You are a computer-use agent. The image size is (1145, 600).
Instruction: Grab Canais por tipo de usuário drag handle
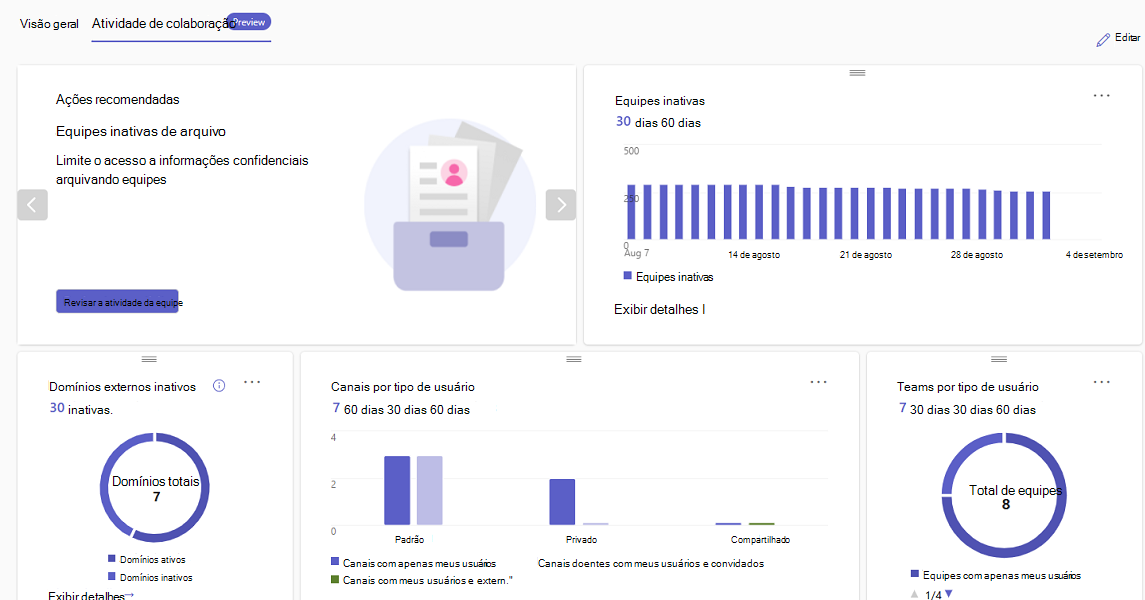click(574, 359)
